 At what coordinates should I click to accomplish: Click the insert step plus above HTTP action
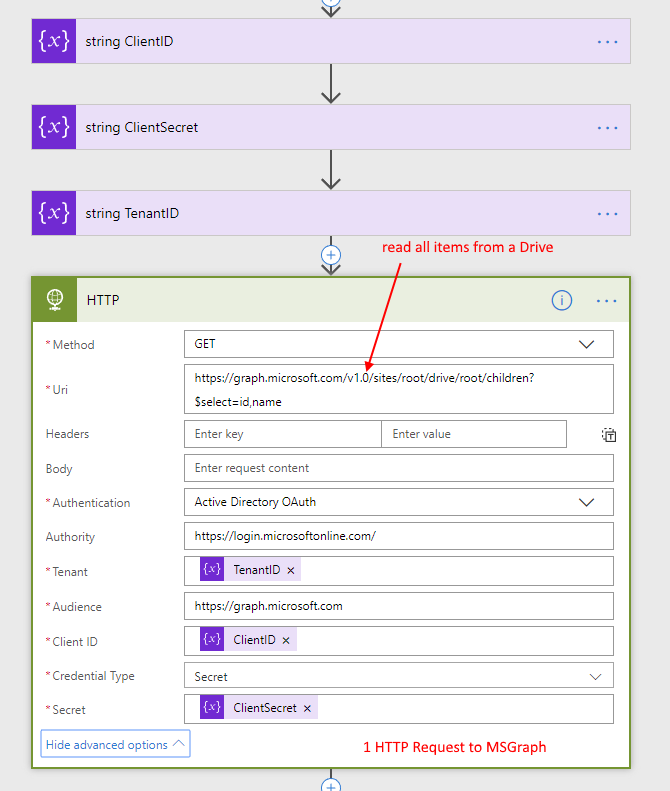point(331,255)
